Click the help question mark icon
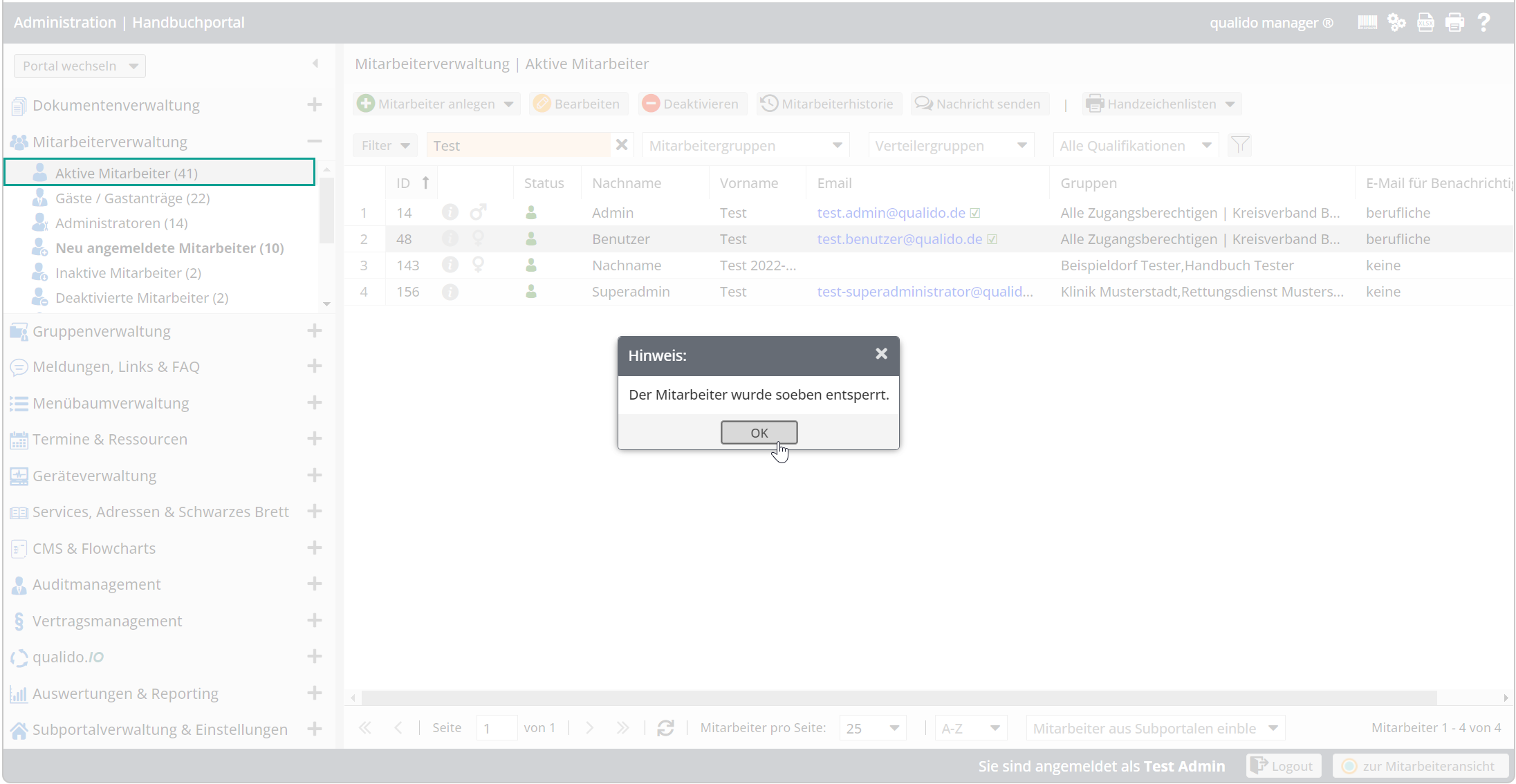Viewport: 1516px width, 784px height. (x=1483, y=23)
